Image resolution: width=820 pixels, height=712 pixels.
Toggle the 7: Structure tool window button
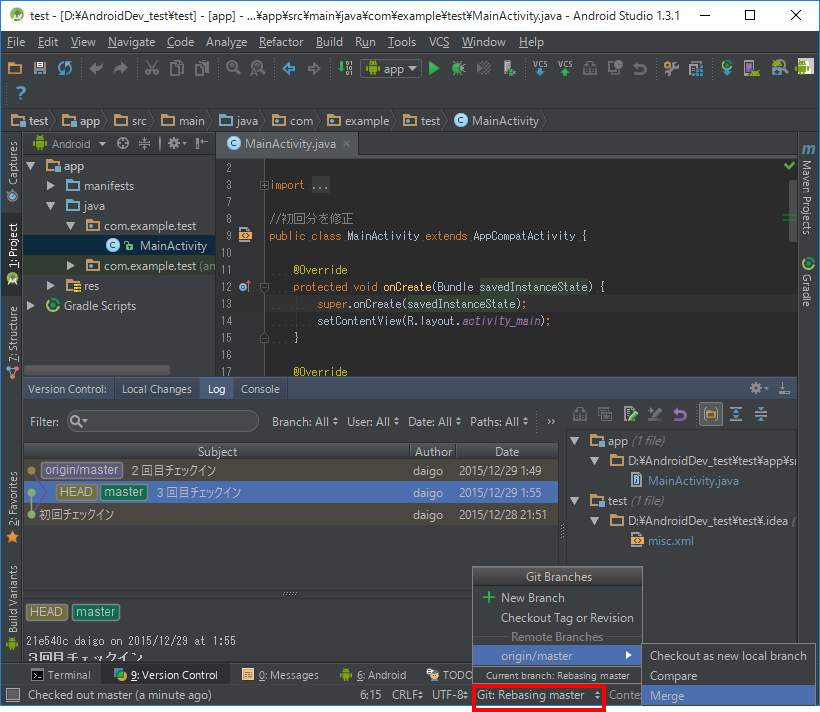pyautogui.click(x=13, y=342)
